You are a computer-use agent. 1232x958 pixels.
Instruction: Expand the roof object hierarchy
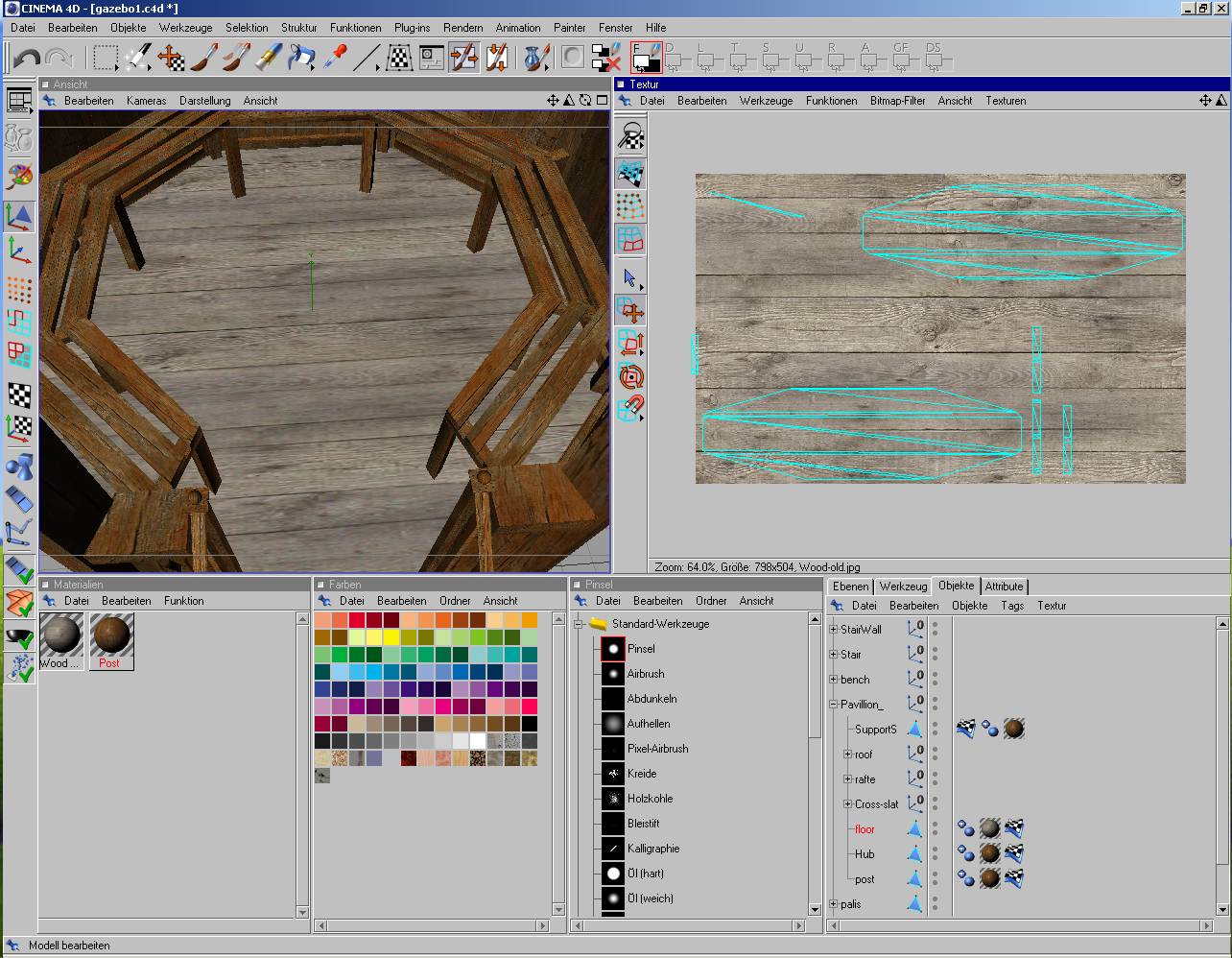847,754
